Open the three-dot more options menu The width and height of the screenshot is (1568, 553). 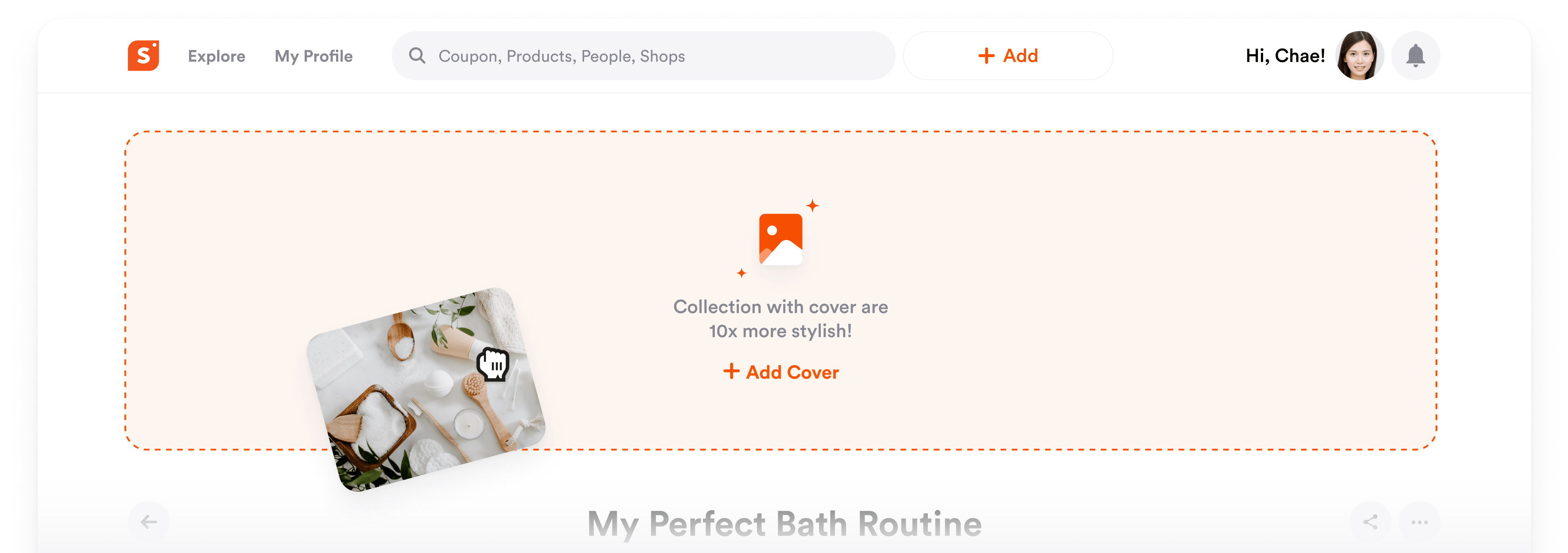tap(1419, 521)
